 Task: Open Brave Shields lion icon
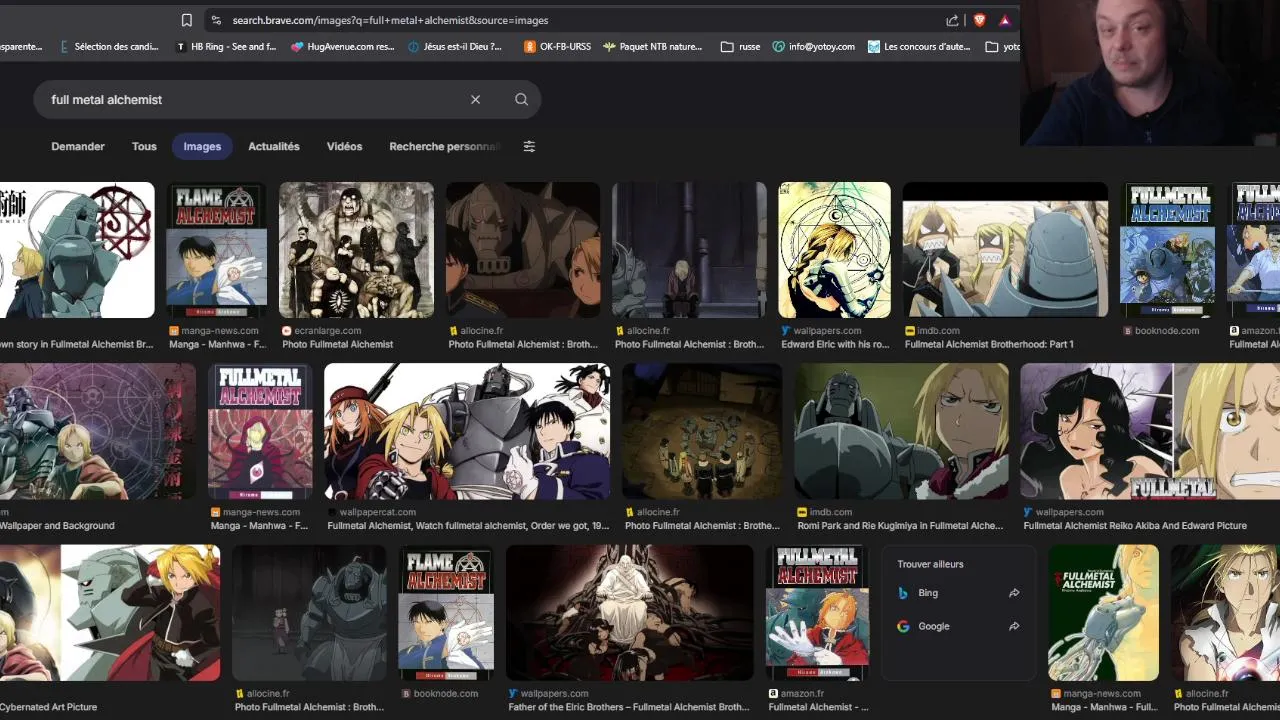point(979,20)
